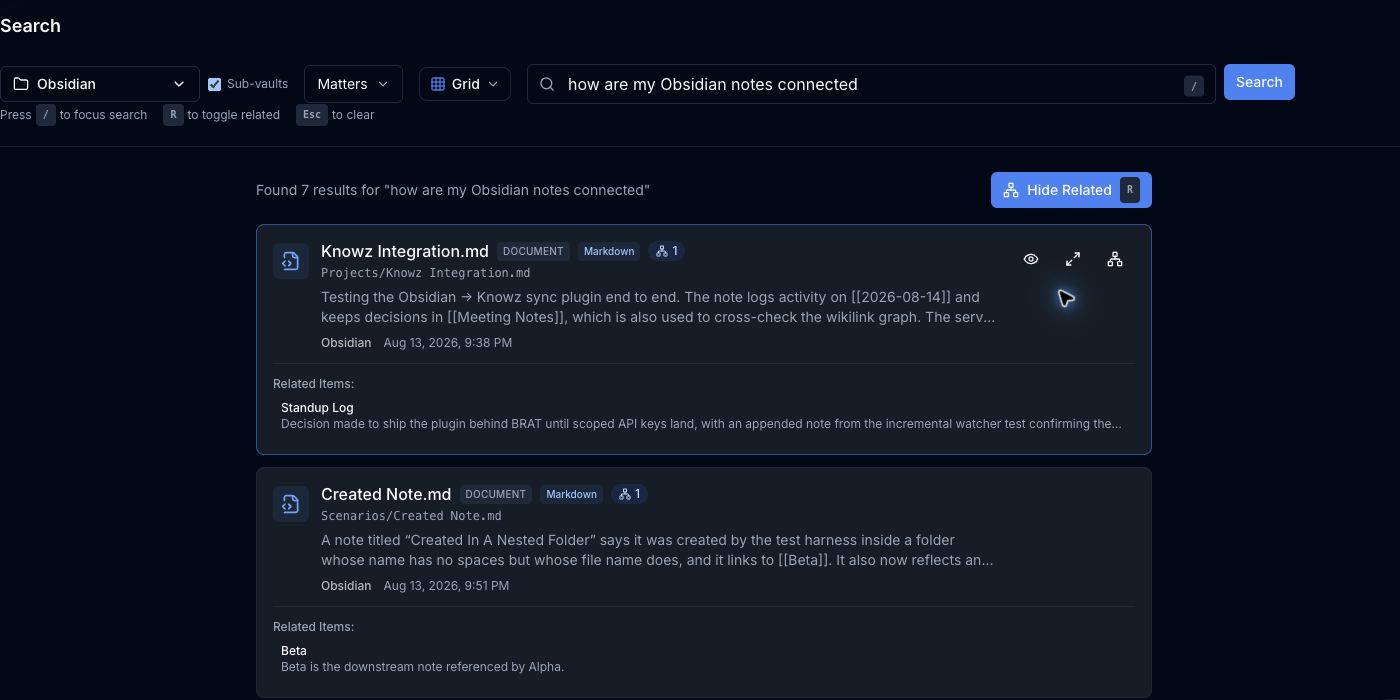Screen dimensions: 1400x700
Task: Click the DOCUMENT tag on Created Note.md
Action: [x=496, y=494]
